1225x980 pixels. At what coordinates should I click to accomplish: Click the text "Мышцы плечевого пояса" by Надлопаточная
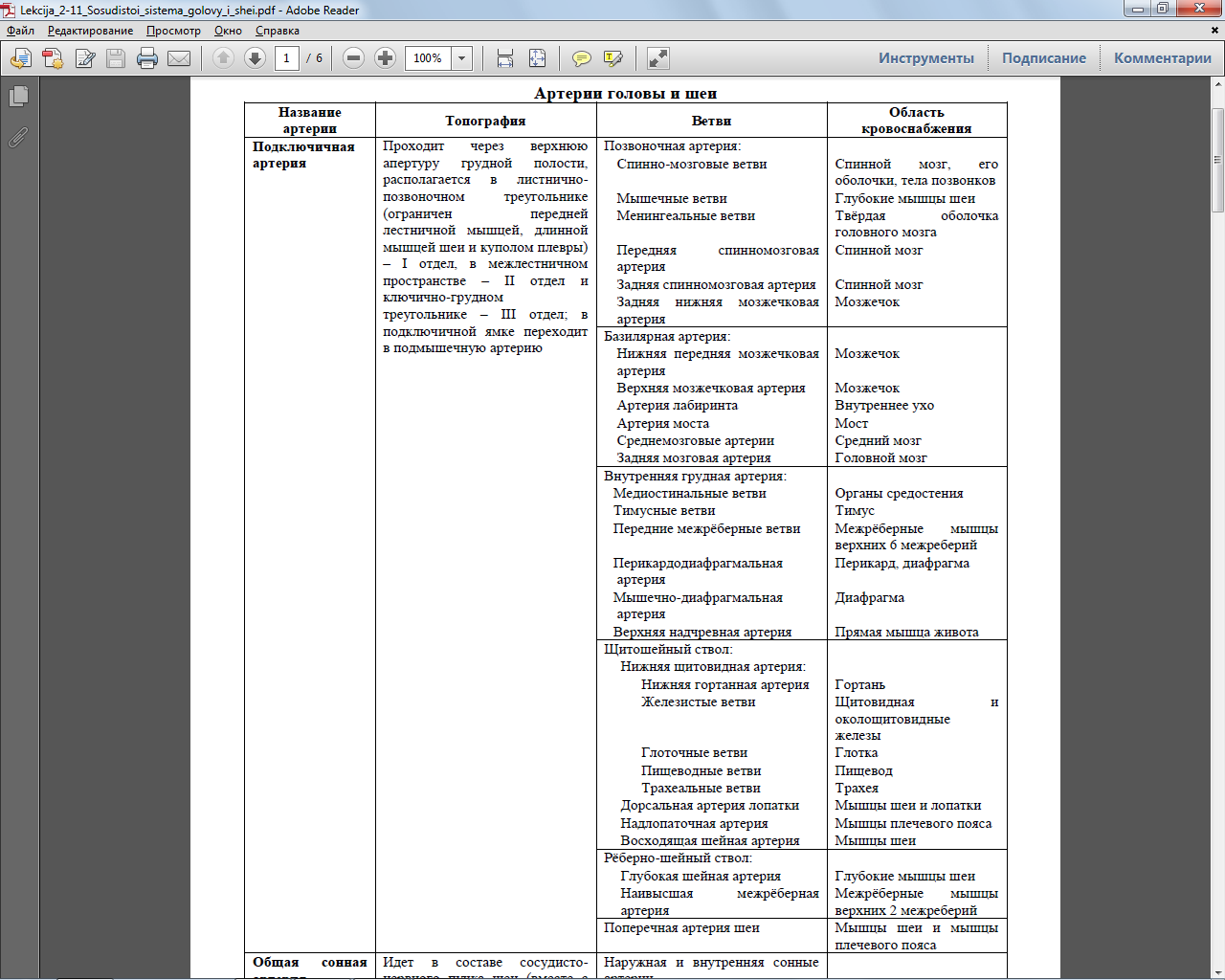[913, 823]
